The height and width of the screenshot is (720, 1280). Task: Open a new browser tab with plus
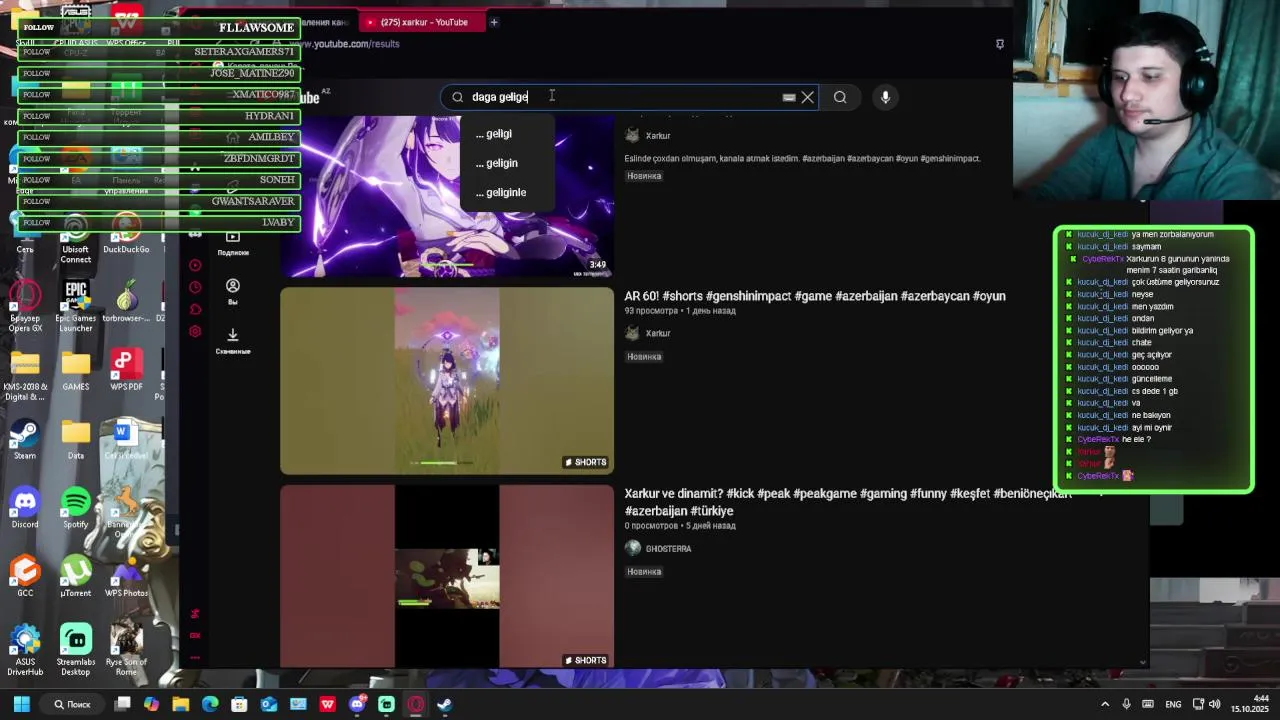(493, 22)
